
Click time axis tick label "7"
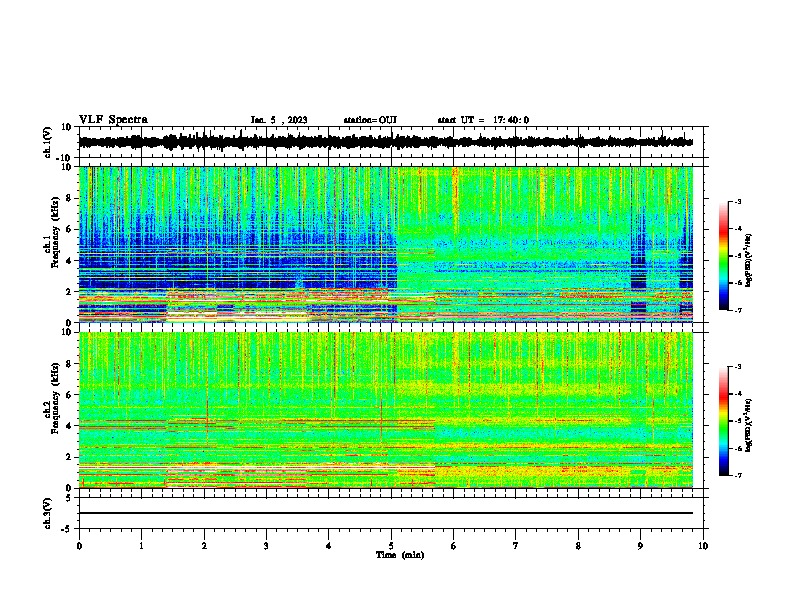pyautogui.click(x=516, y=546)
